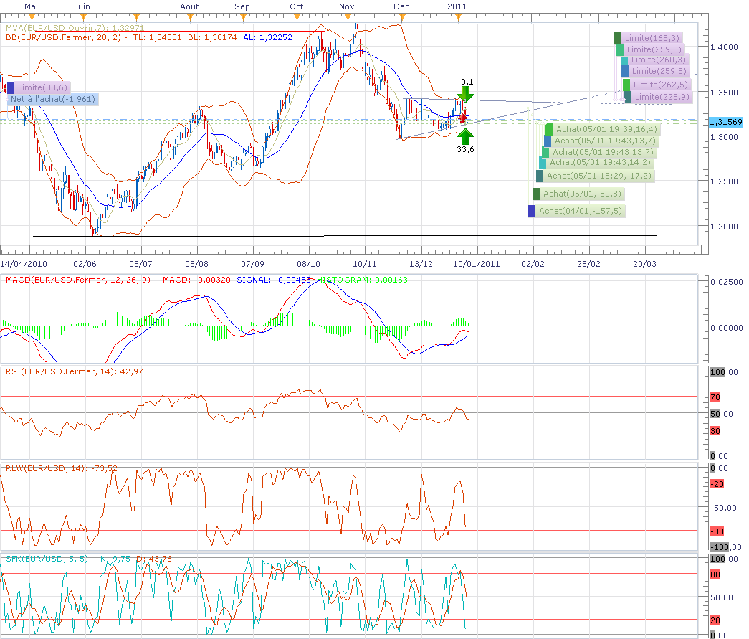Click the blue square beside the bottom Achat order
Screen dimensions: 749x639
click(x=531, y=211)
